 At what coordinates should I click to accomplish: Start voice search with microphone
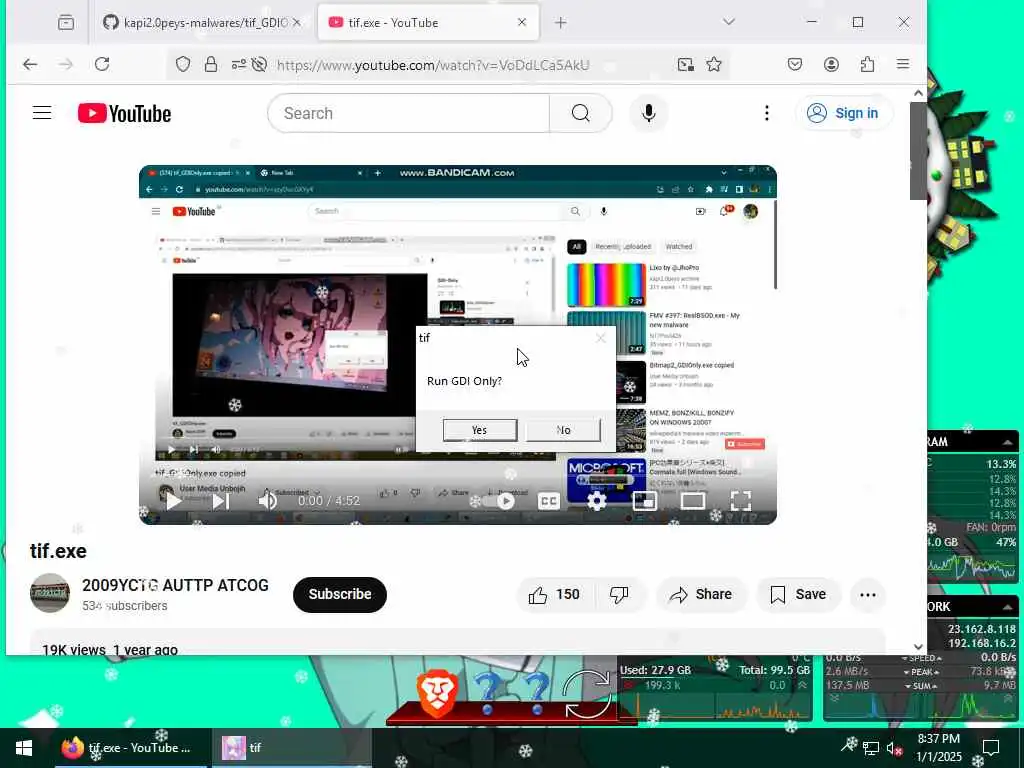coord(648,113)
